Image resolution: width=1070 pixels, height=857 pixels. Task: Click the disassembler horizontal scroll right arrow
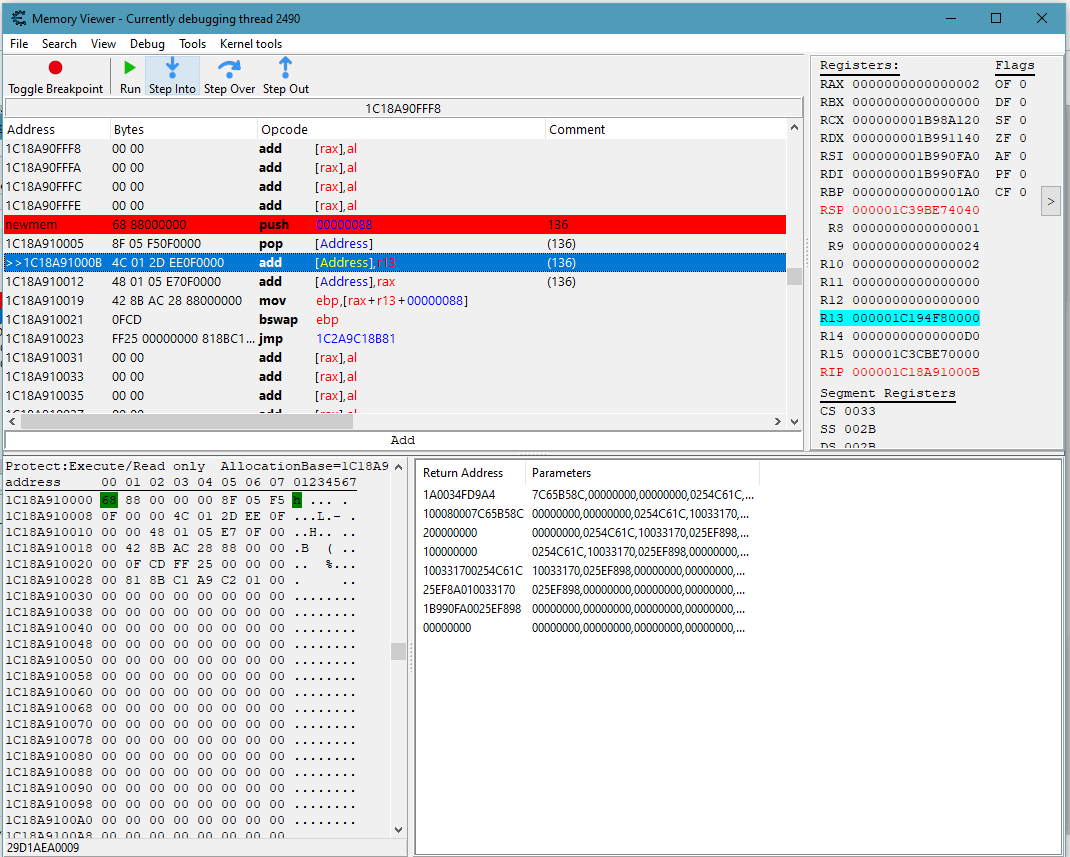[x=778, y=422]
